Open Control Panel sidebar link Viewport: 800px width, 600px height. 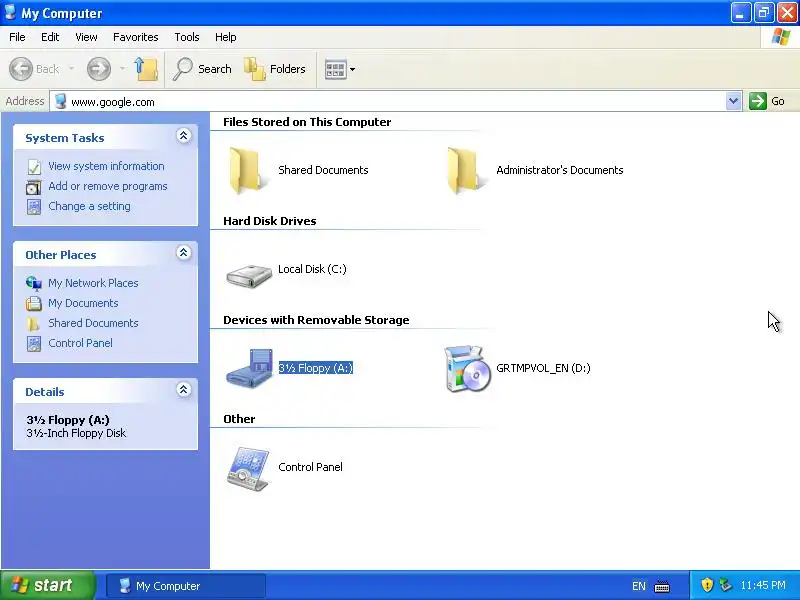(x=81, y=343)
